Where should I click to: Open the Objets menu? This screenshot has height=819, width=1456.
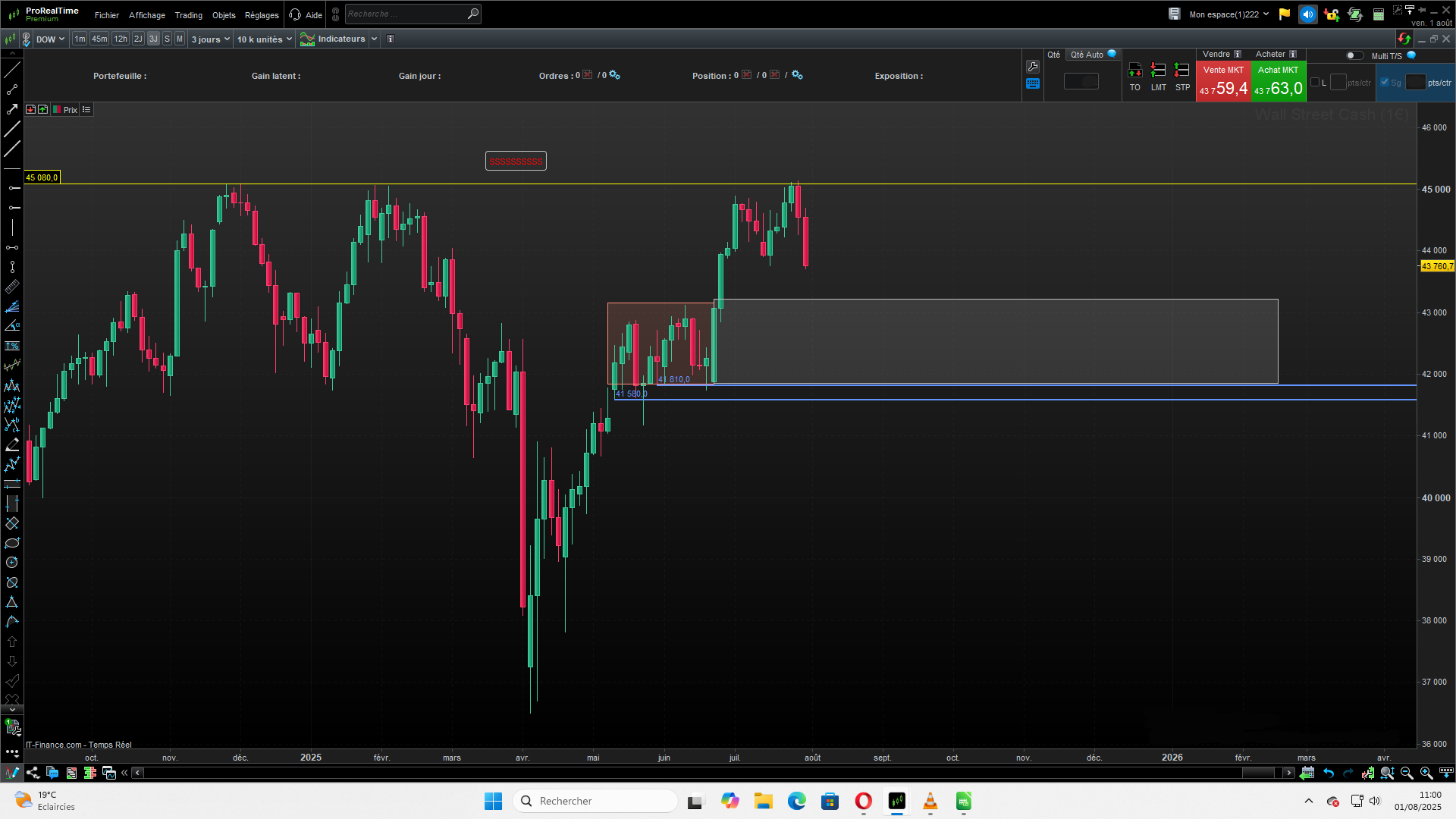tap(224, 15)
